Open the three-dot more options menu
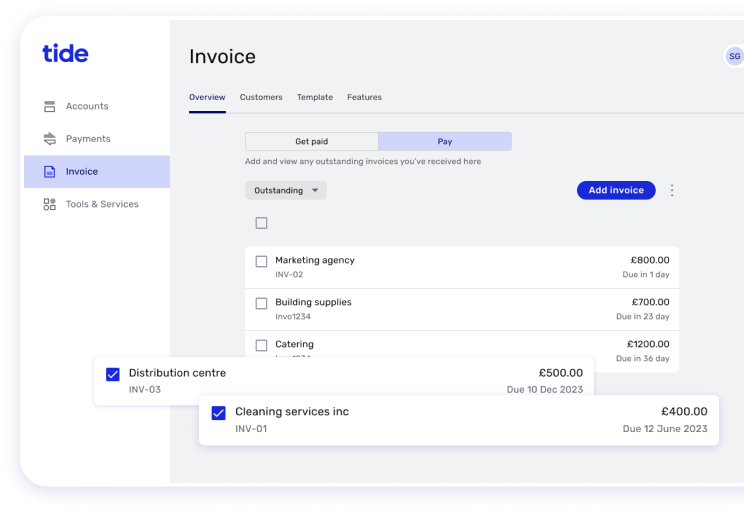This screenshot has width=744, height=511. pyautogui.click(x=672, y=190)
